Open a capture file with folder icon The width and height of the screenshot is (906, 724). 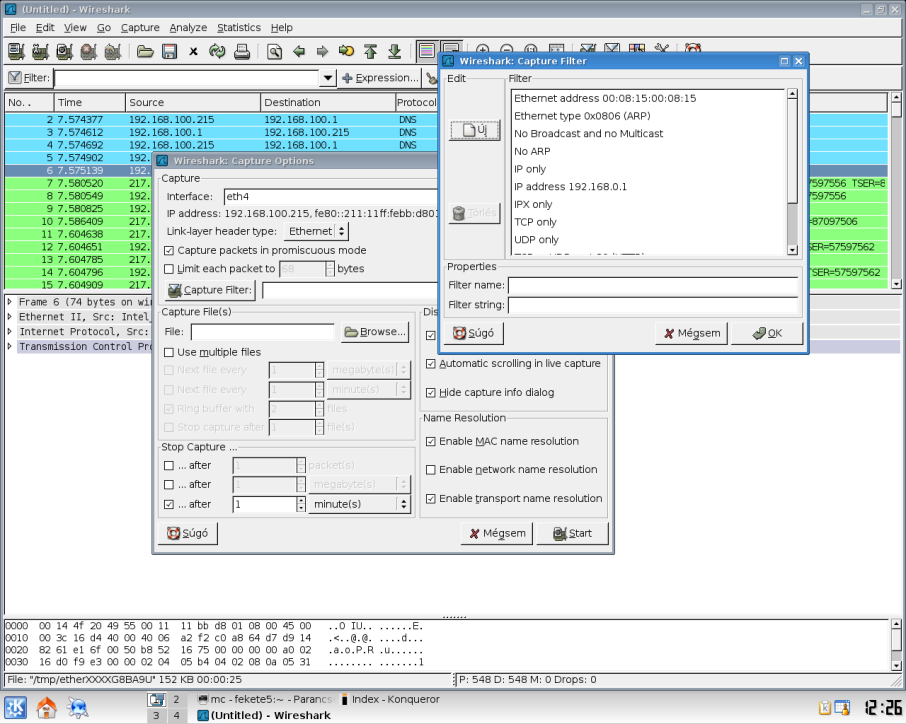(x=145, y=51)
